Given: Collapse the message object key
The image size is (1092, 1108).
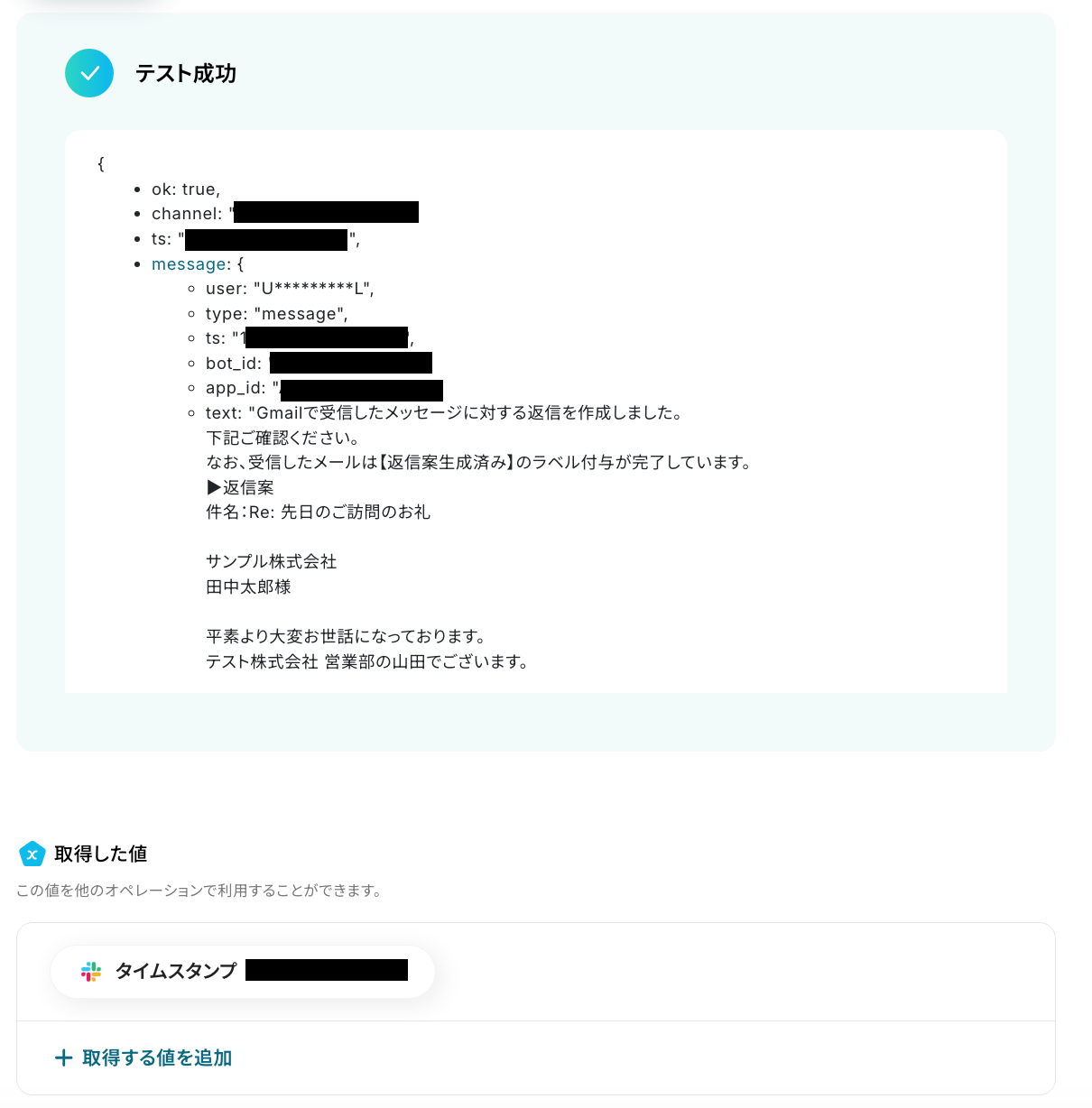Looking at the screenshot, I should coord(189,264).
